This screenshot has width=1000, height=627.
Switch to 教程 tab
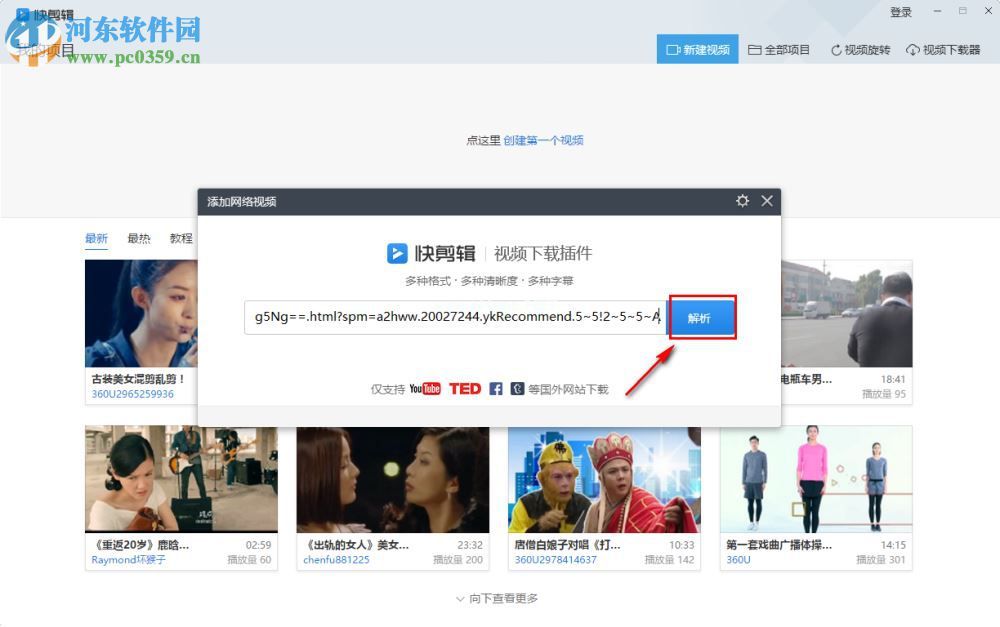(x=181, y=239)
